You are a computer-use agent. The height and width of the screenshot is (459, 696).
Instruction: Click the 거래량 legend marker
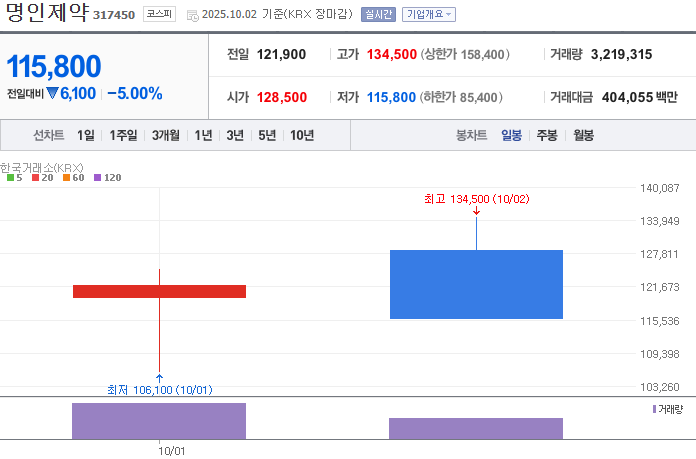coord(654,409)
